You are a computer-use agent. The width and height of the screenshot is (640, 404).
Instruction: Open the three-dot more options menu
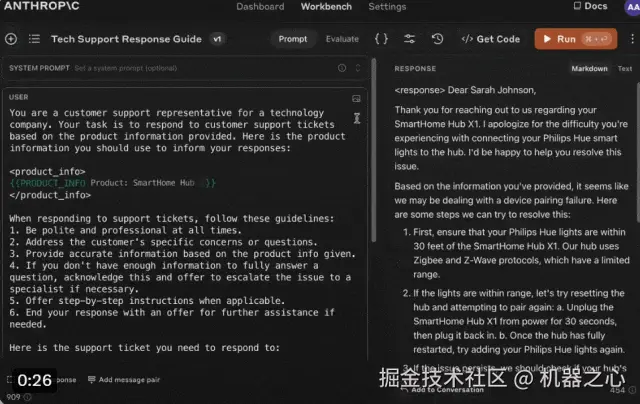(632, 39)
